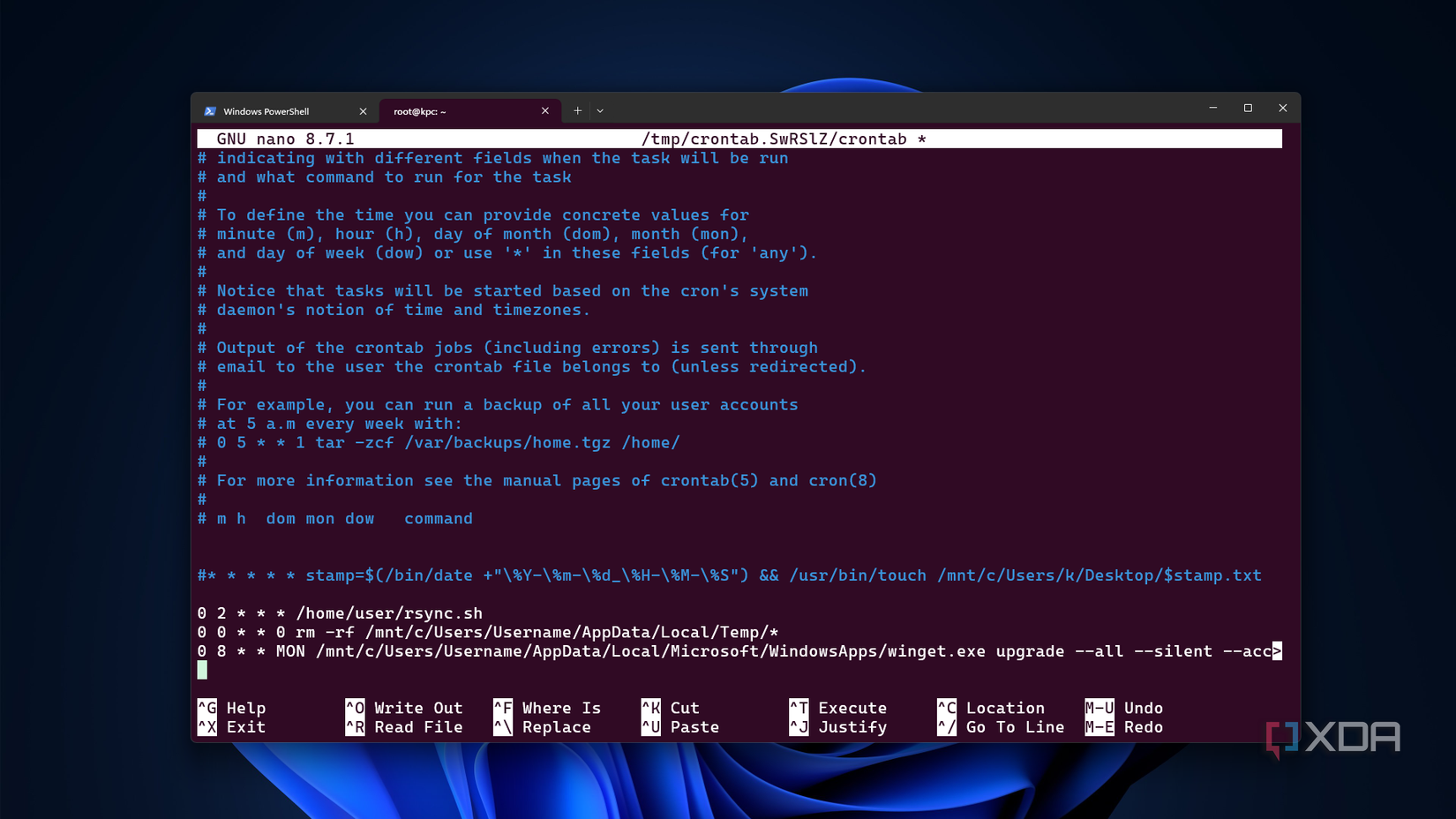Screen dimensions: 1456x819
Task: Click the 'email to the user the crontab' line
Action: [x=532, y=367]
